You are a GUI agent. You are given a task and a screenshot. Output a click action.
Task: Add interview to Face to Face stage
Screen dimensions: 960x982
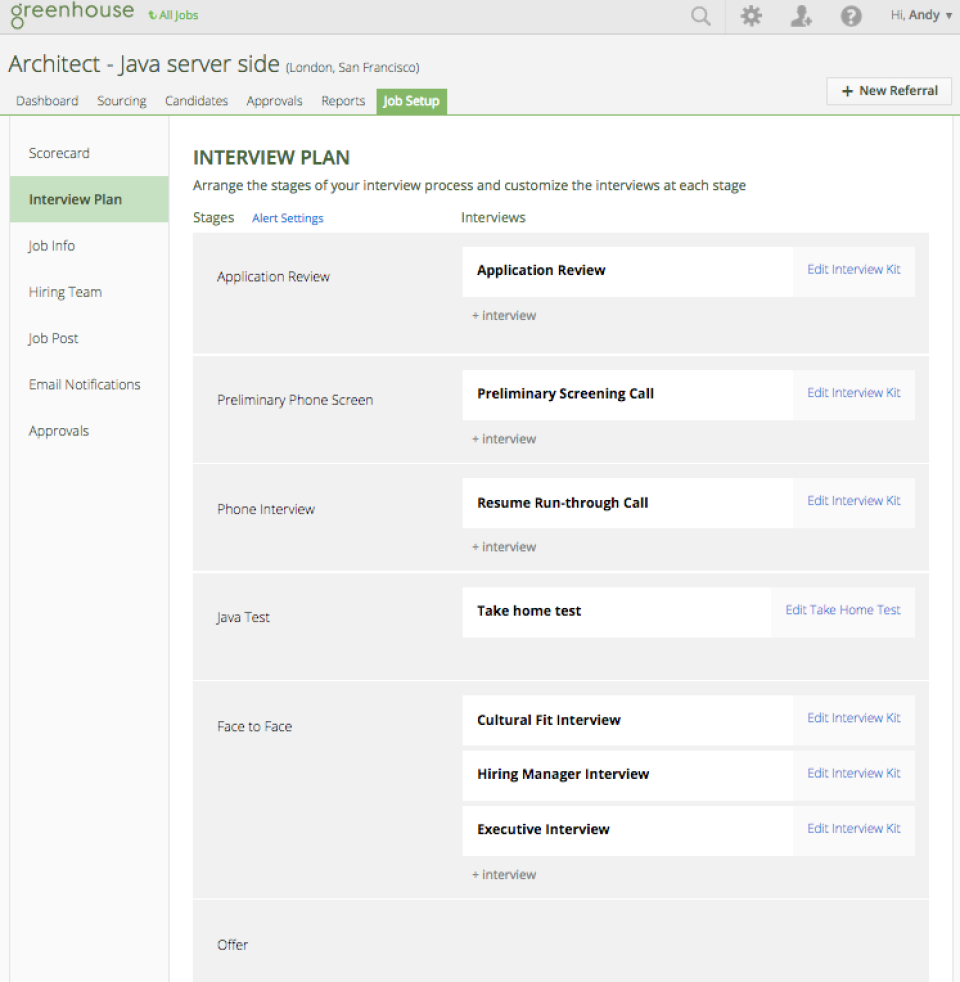point(504,875)
